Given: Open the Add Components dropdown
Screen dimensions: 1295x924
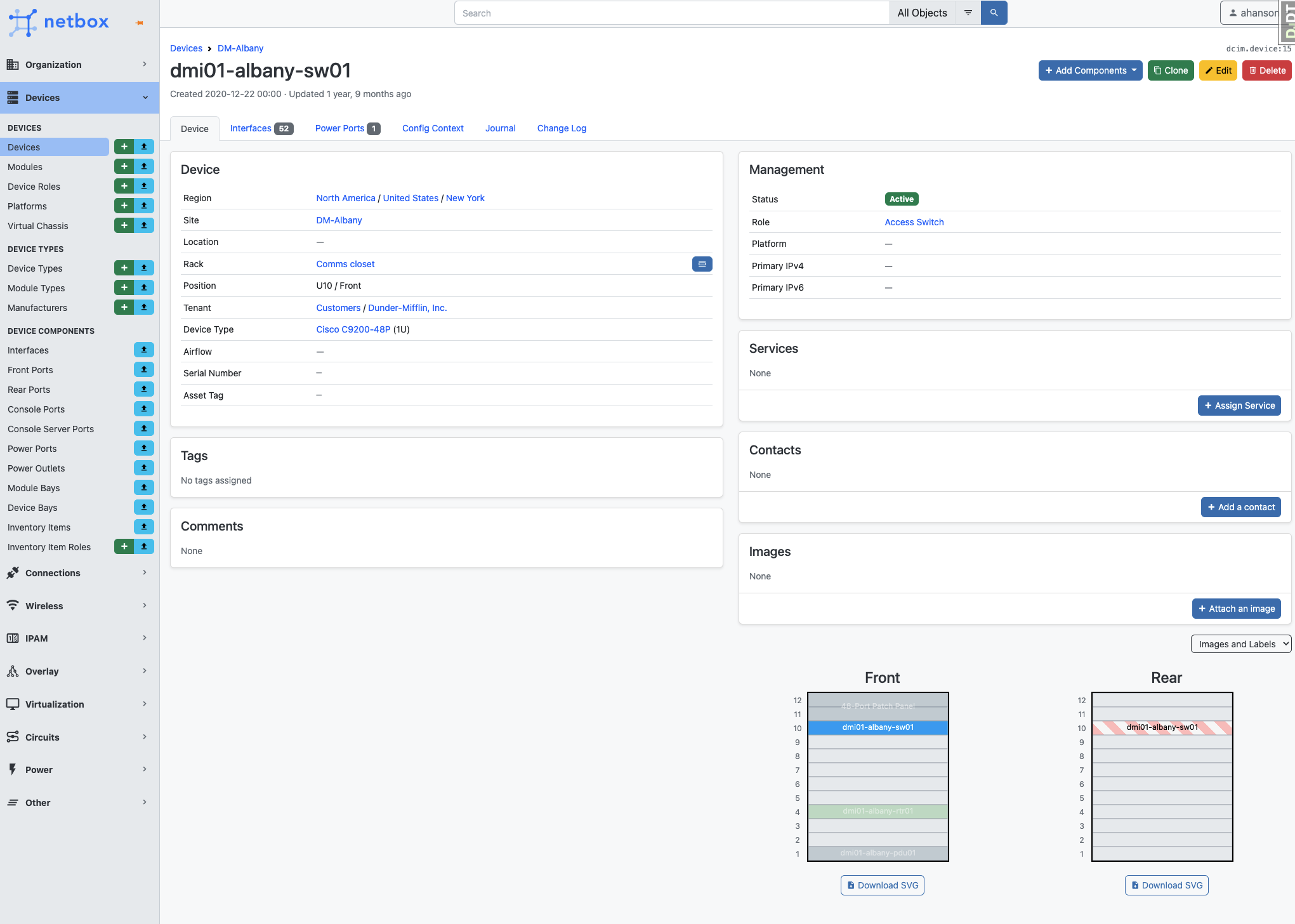Looking at the screenshot, I should [x=1090, y=70].
